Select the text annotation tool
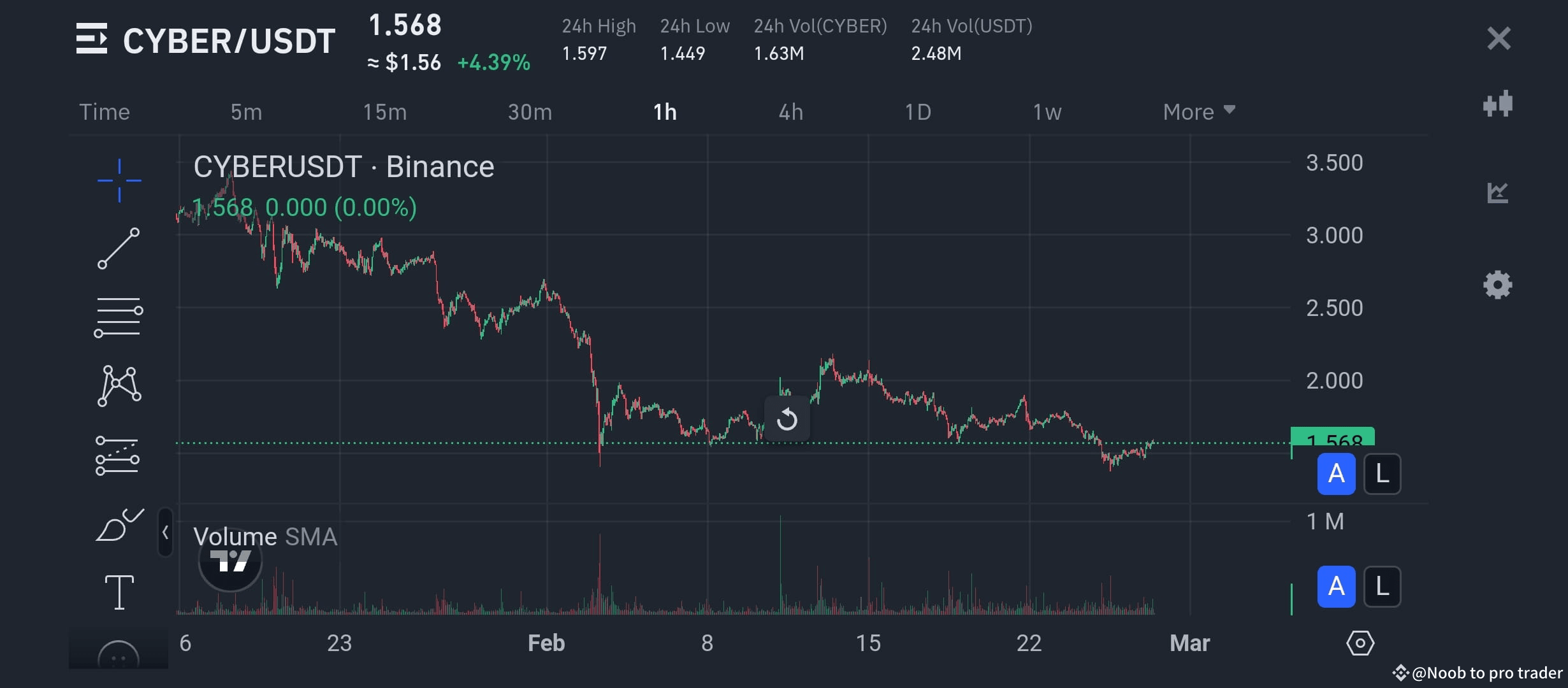1568x688 pixels. (119, 591)
